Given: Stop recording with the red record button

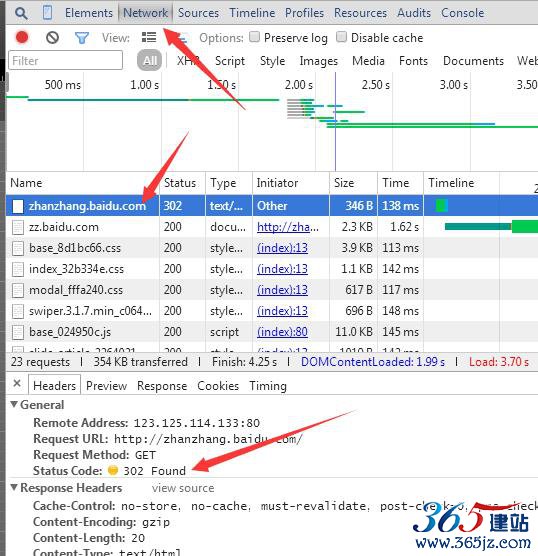Looking at the screenshot, I should (x=22, y=37).
